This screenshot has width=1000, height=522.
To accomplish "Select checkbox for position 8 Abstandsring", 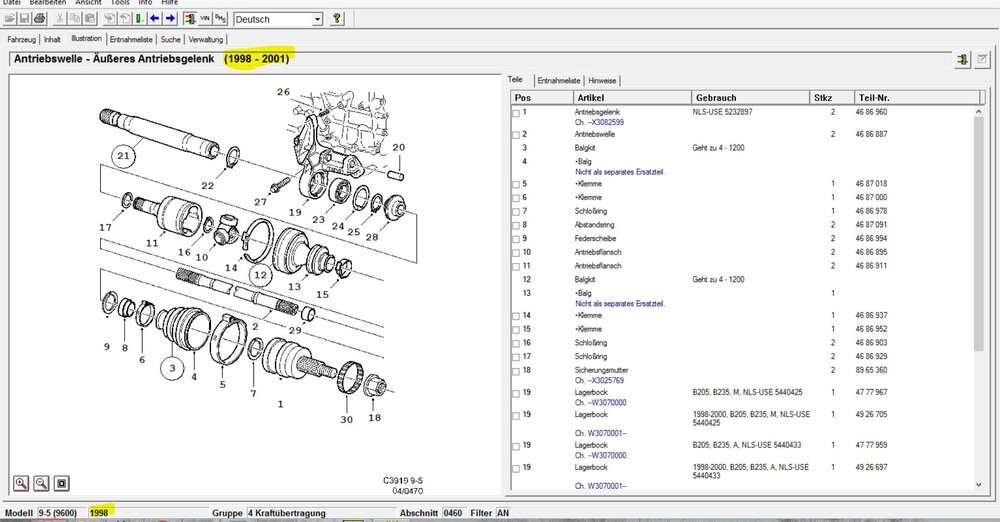I will tap(515, 226).
